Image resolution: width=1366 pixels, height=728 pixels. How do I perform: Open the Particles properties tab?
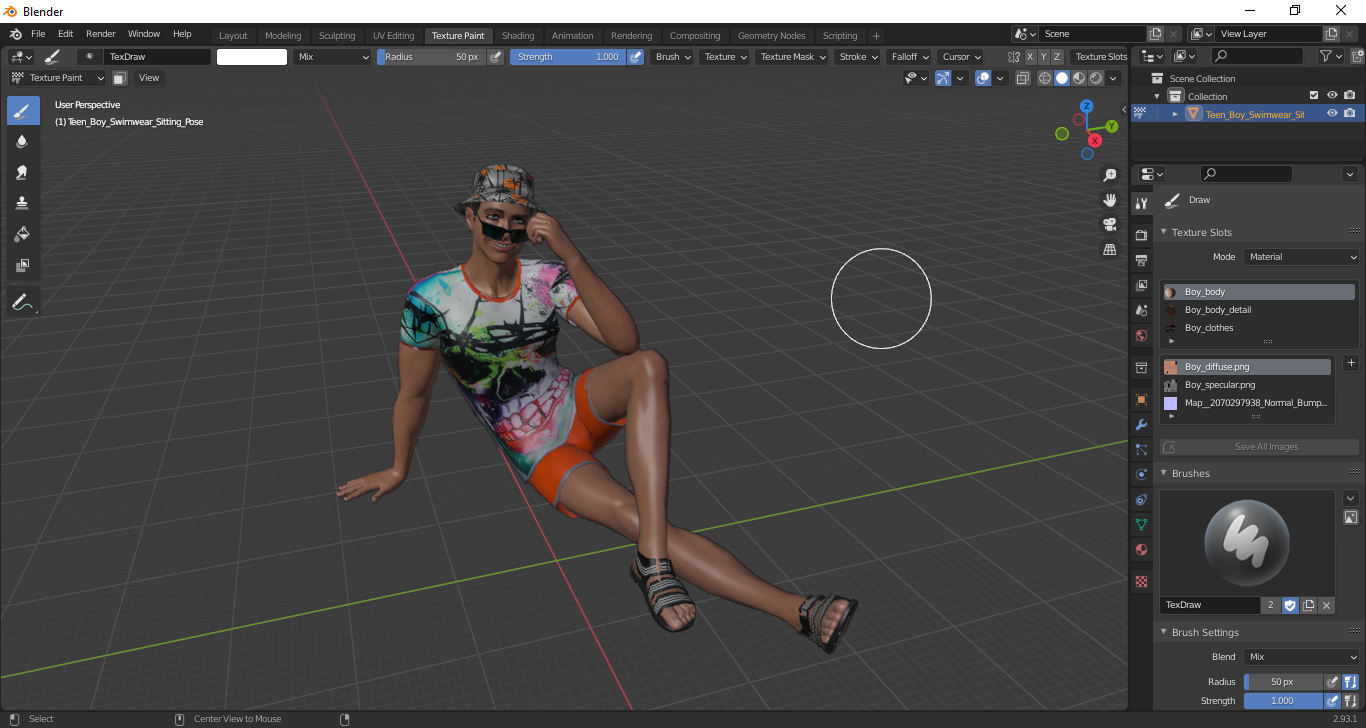(1142, 449)
